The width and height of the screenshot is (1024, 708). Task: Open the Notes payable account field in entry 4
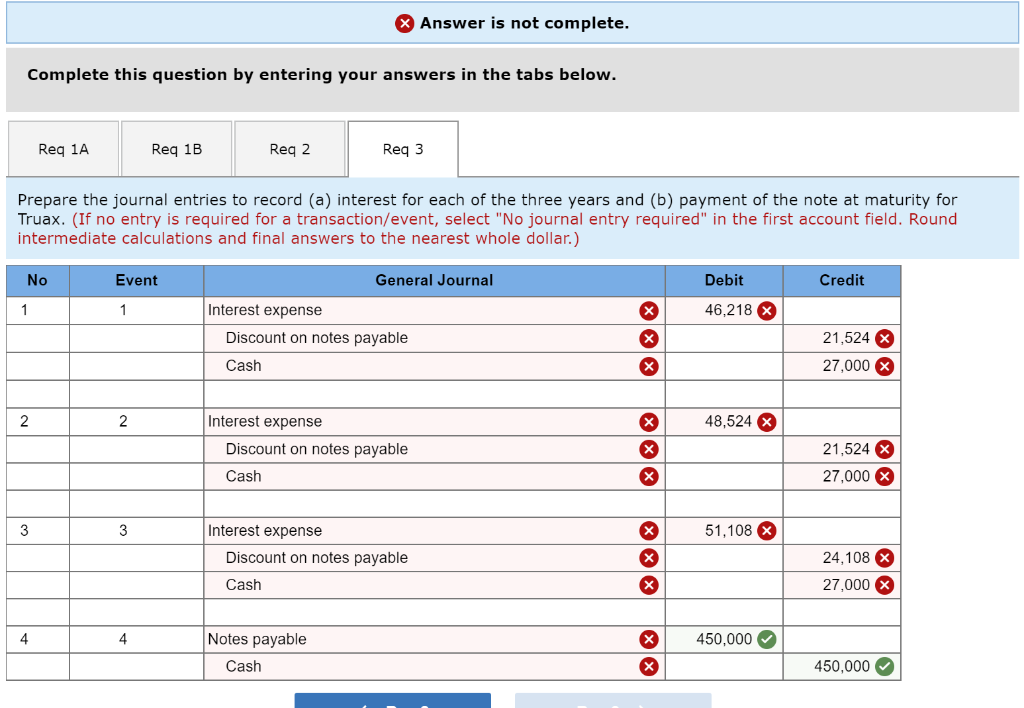pyautogui.click(x=434, y=639)
